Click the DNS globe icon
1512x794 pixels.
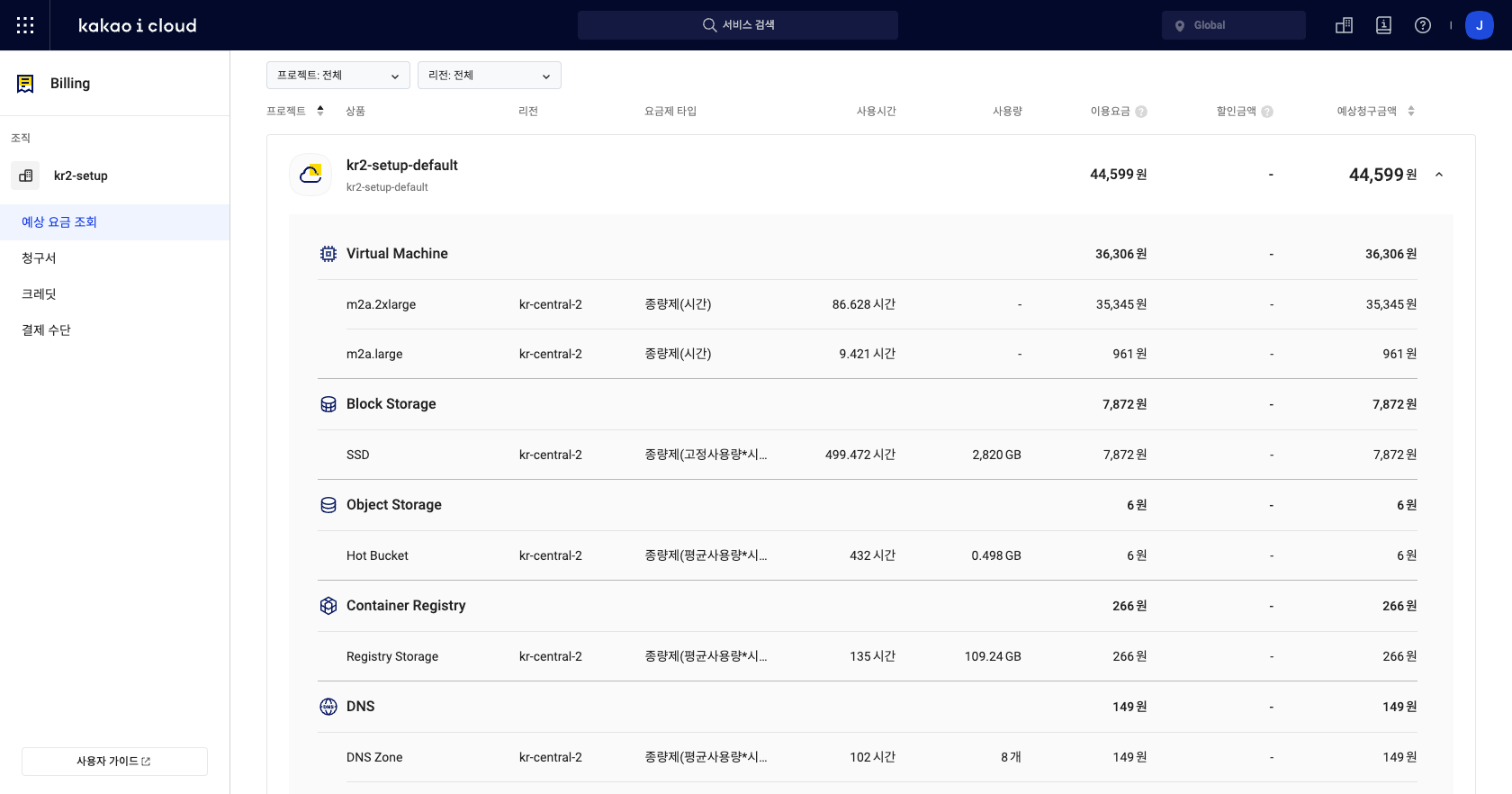tap(328, 707)
